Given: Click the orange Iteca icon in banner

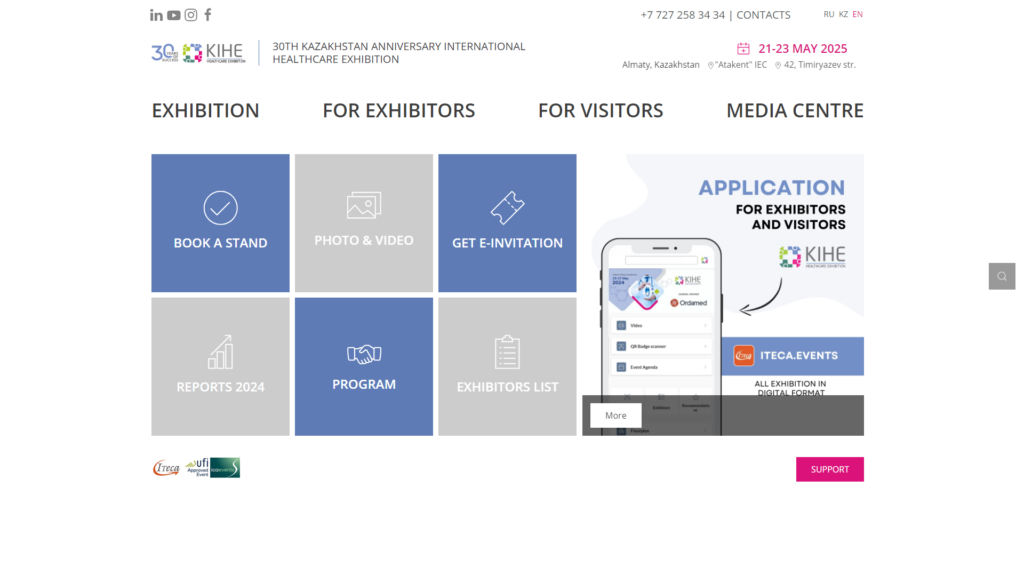Looking at the screenshot, I should click(x=743, y=356).
